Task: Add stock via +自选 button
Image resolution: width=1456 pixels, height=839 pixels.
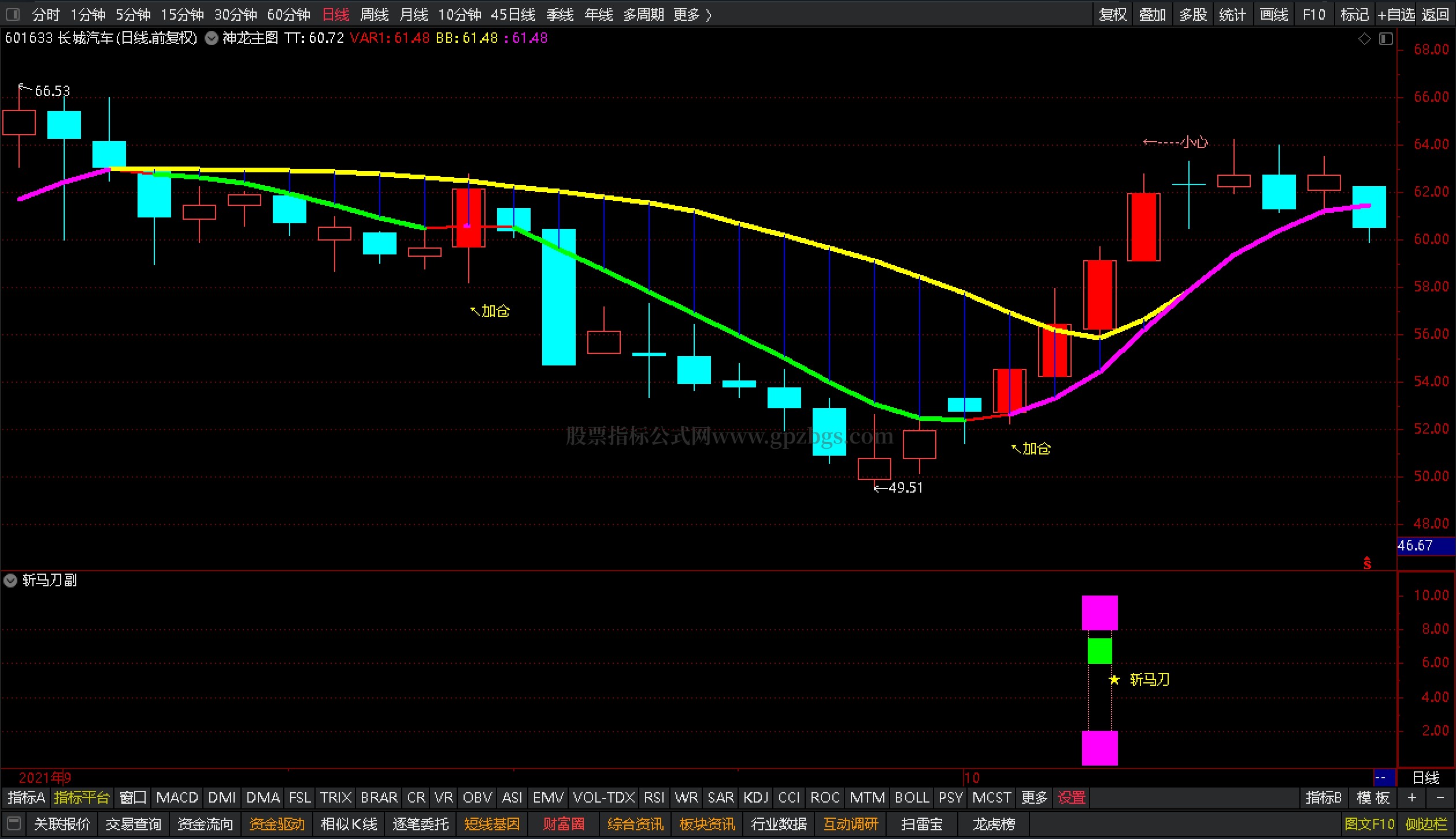Action: pos(1395,14)
